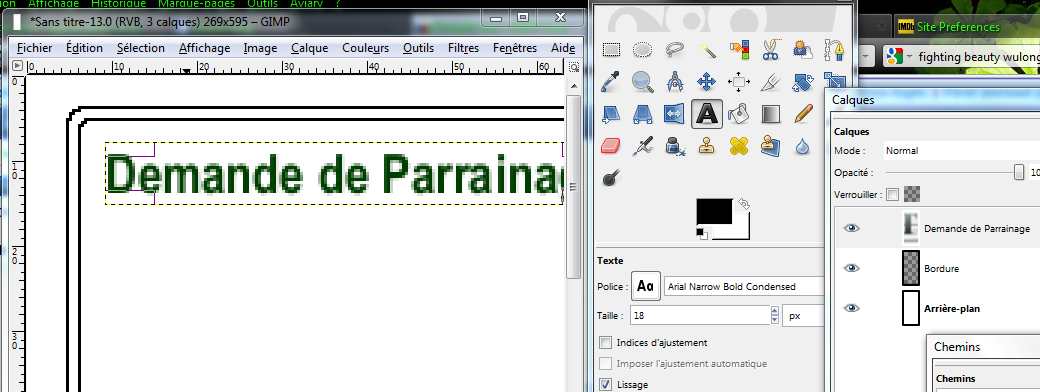Select the Color Picker eyedropper tool
Viewport: 1040px width, 392px height.
pos(611,82)
